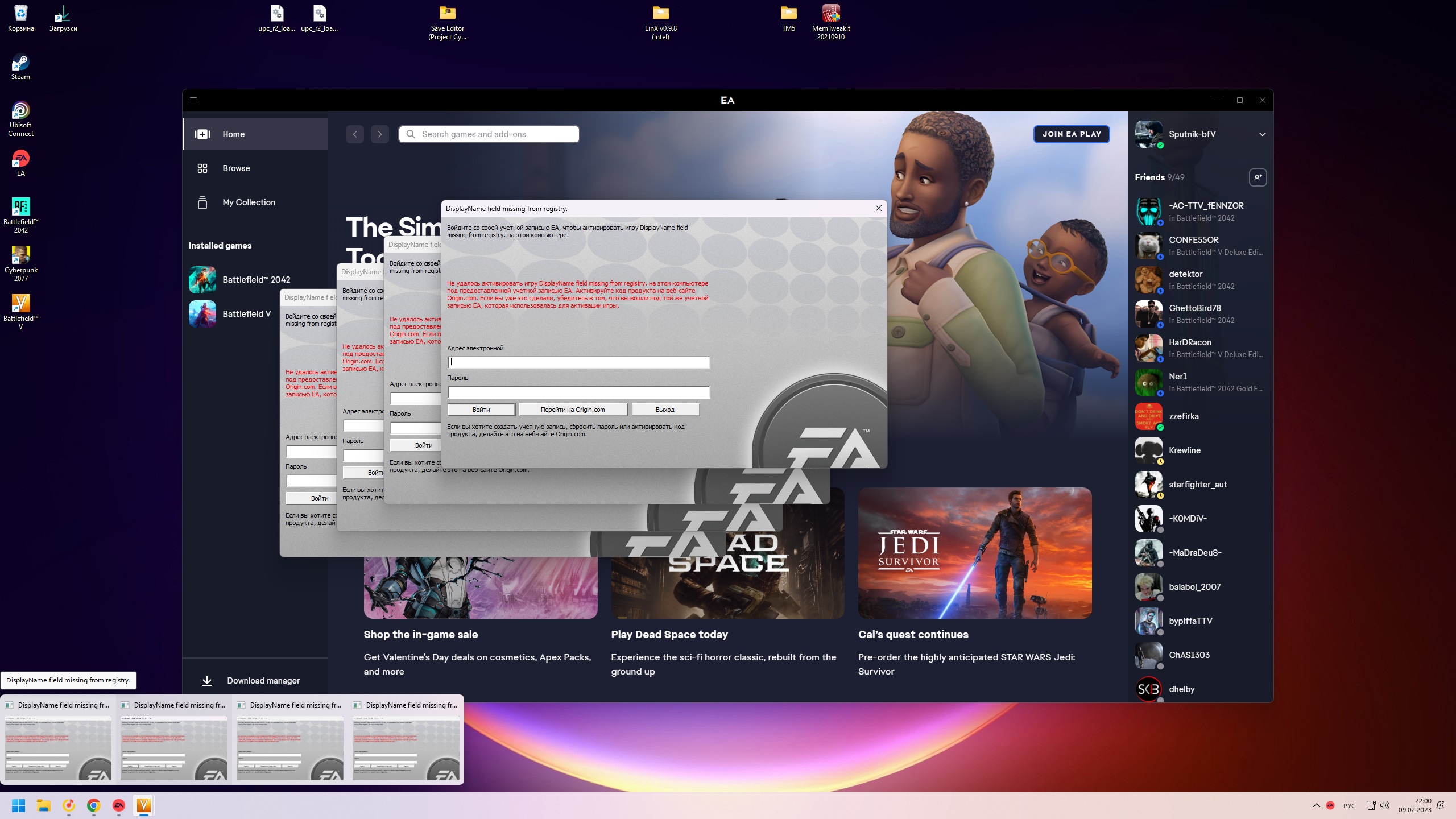Click the Пароль password field
Screen dimensions: 1456x819
578,392
